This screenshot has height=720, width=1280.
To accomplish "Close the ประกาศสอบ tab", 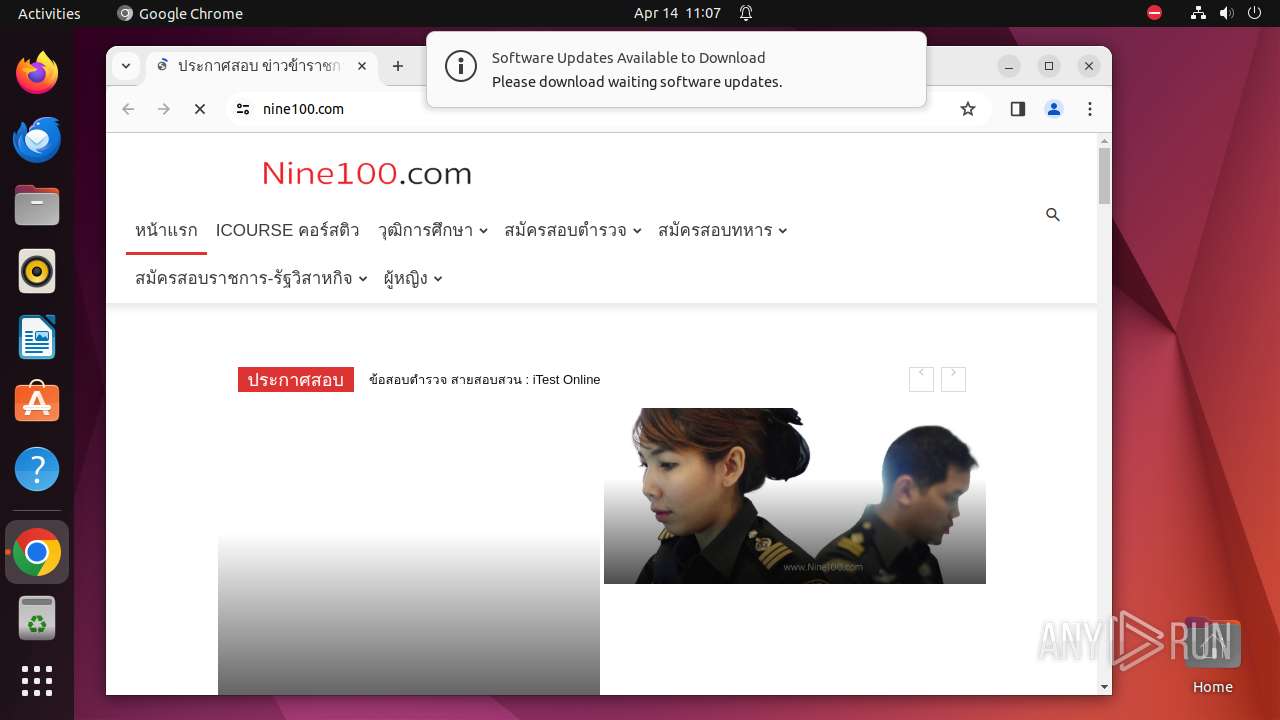I will coord(362,66).
